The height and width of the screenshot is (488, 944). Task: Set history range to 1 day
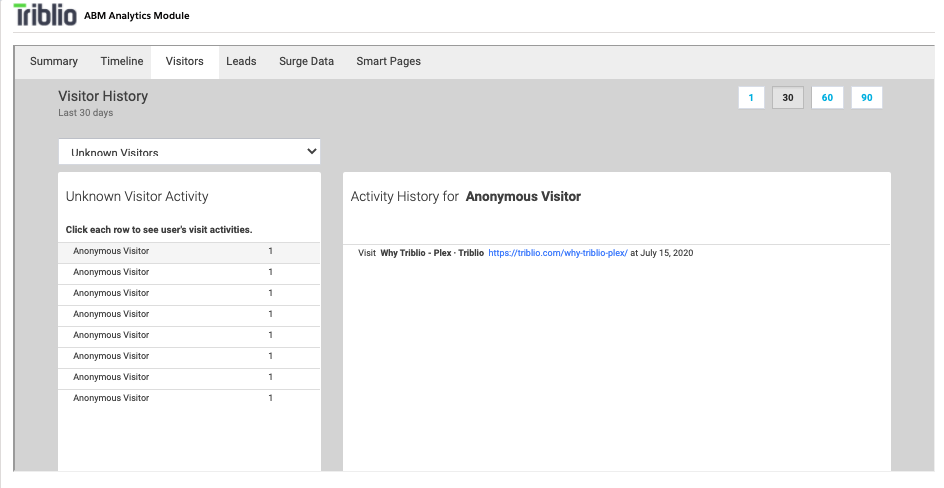[751, 97]
